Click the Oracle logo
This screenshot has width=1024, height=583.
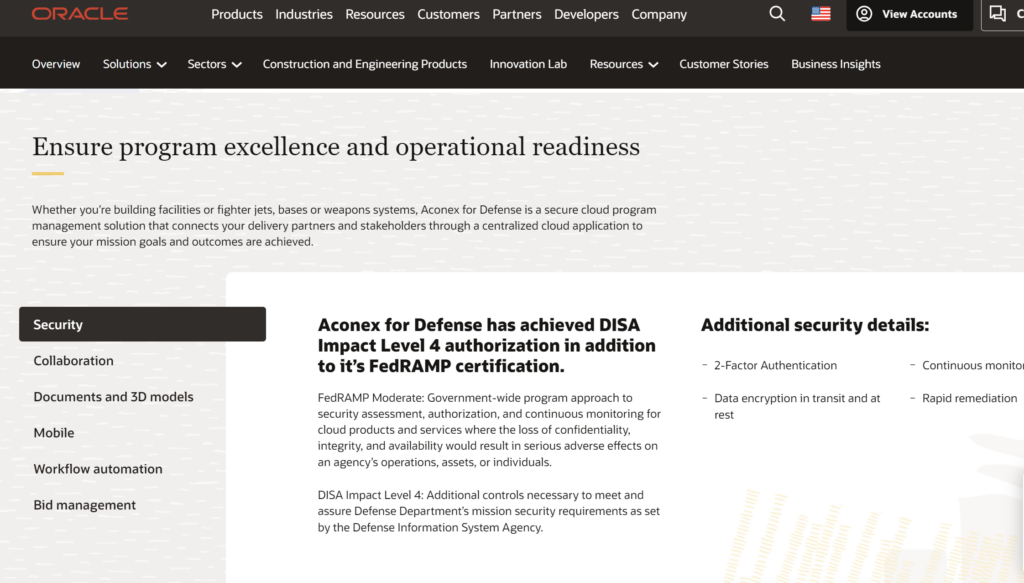pyautogui.click(x=80, y=14)
